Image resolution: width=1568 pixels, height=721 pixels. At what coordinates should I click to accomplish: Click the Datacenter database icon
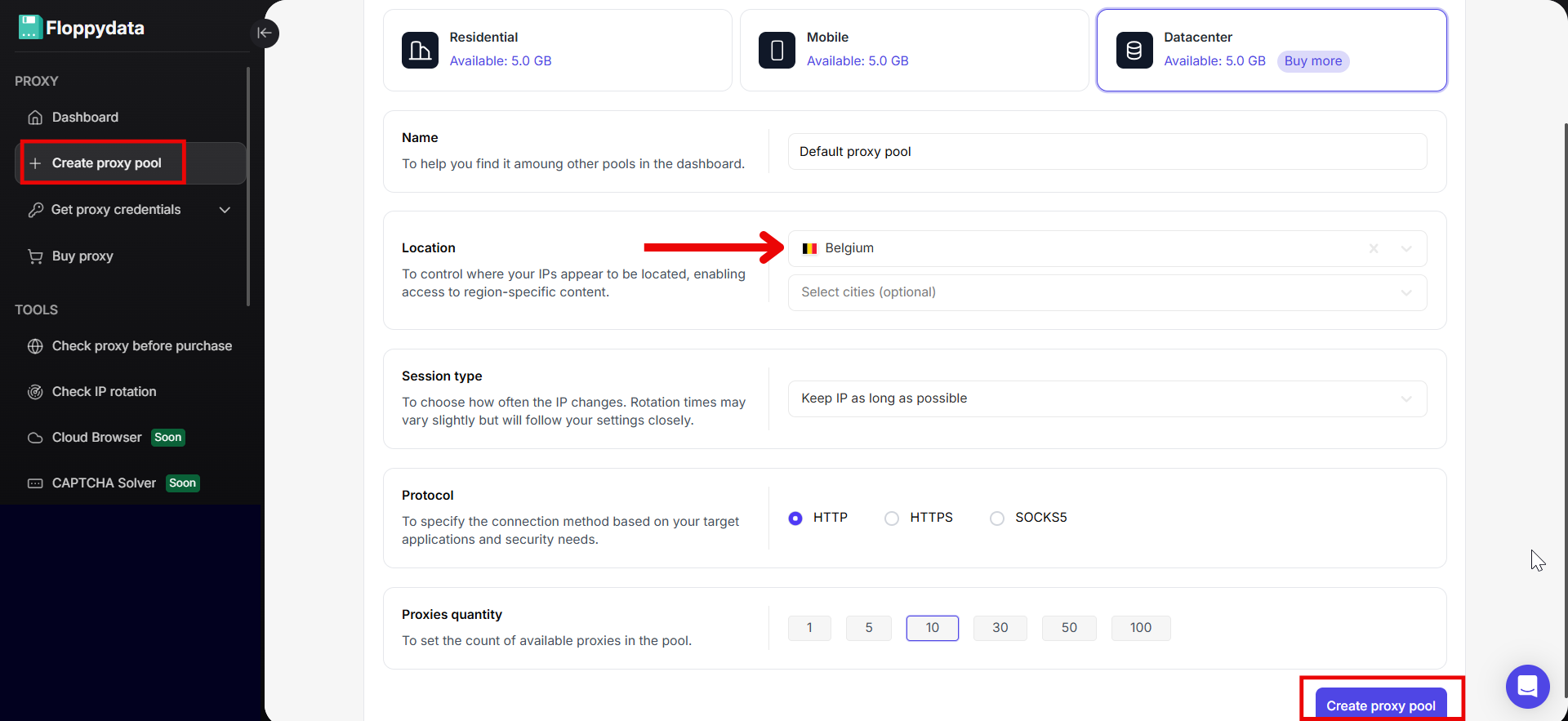[1134, 50]
